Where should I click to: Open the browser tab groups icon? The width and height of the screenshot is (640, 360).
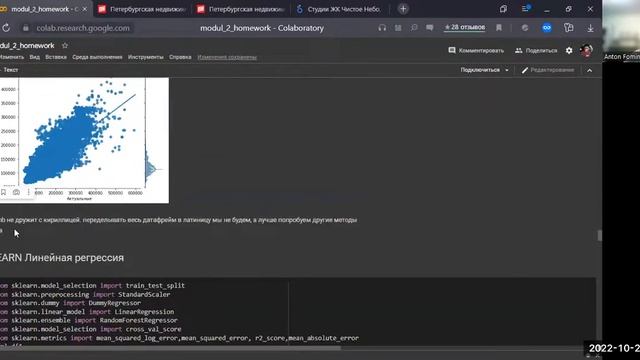[503, 9]
